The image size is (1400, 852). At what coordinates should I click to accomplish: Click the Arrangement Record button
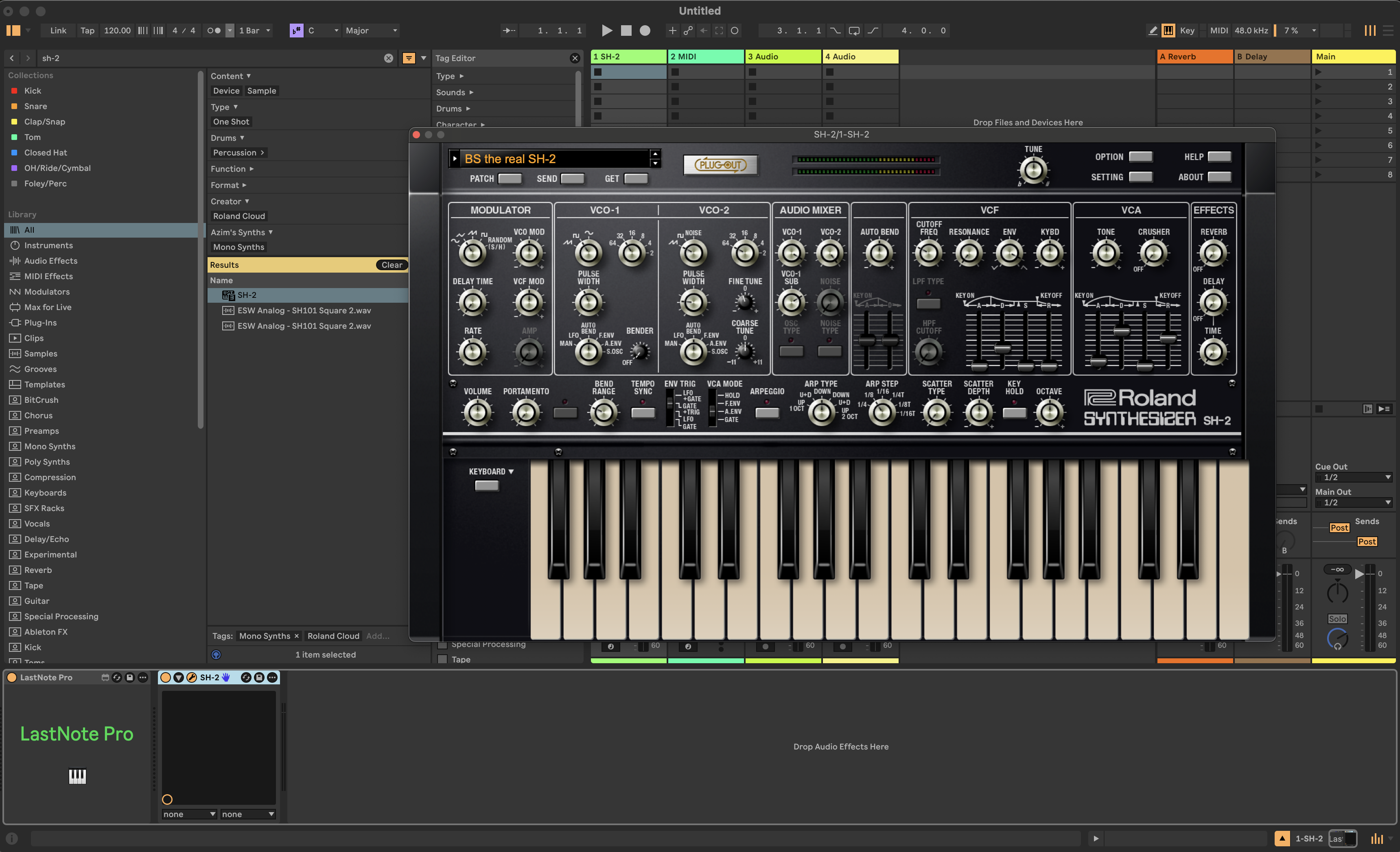pyautogui.click(x=645, y=31)
